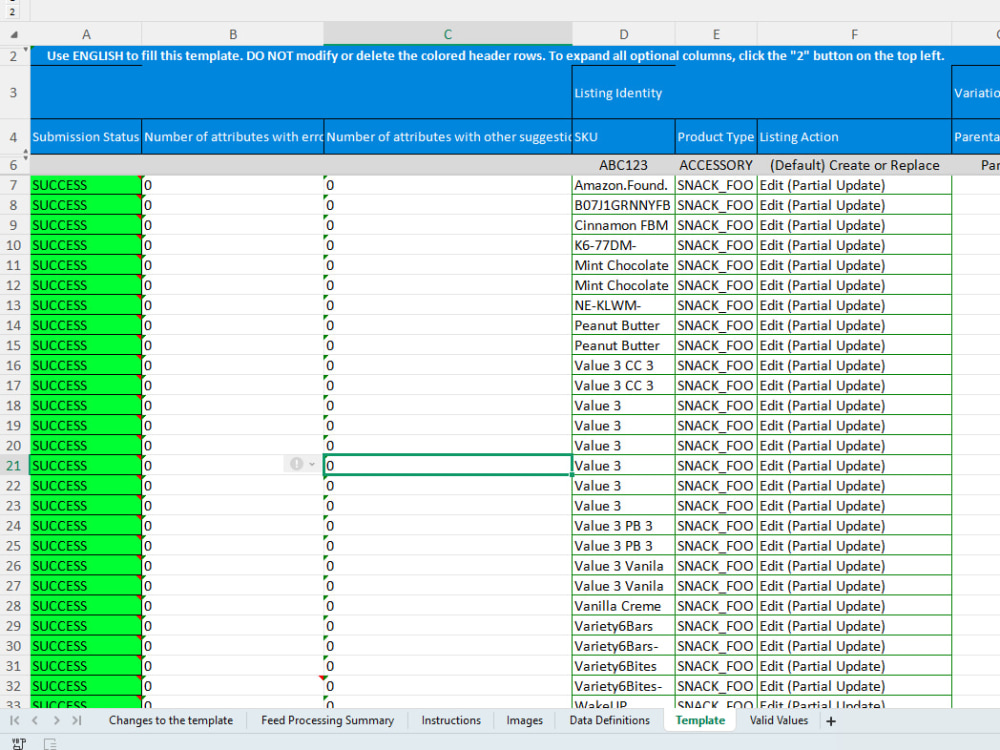Select column B header
Image resolution: width=1000 pixels, height=750 pixels.
coord(233,34)
